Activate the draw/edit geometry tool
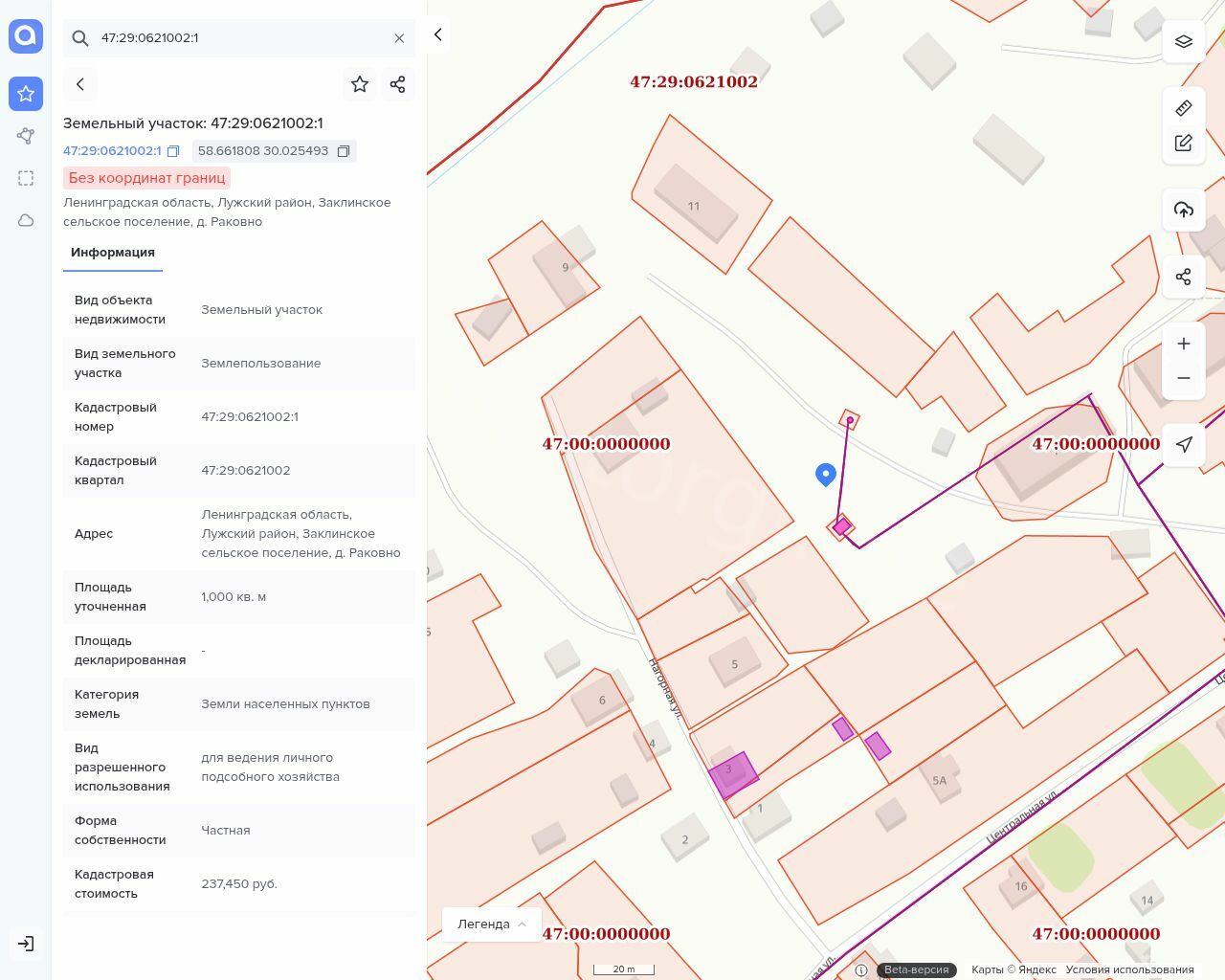 click(x=1184, y=144)
